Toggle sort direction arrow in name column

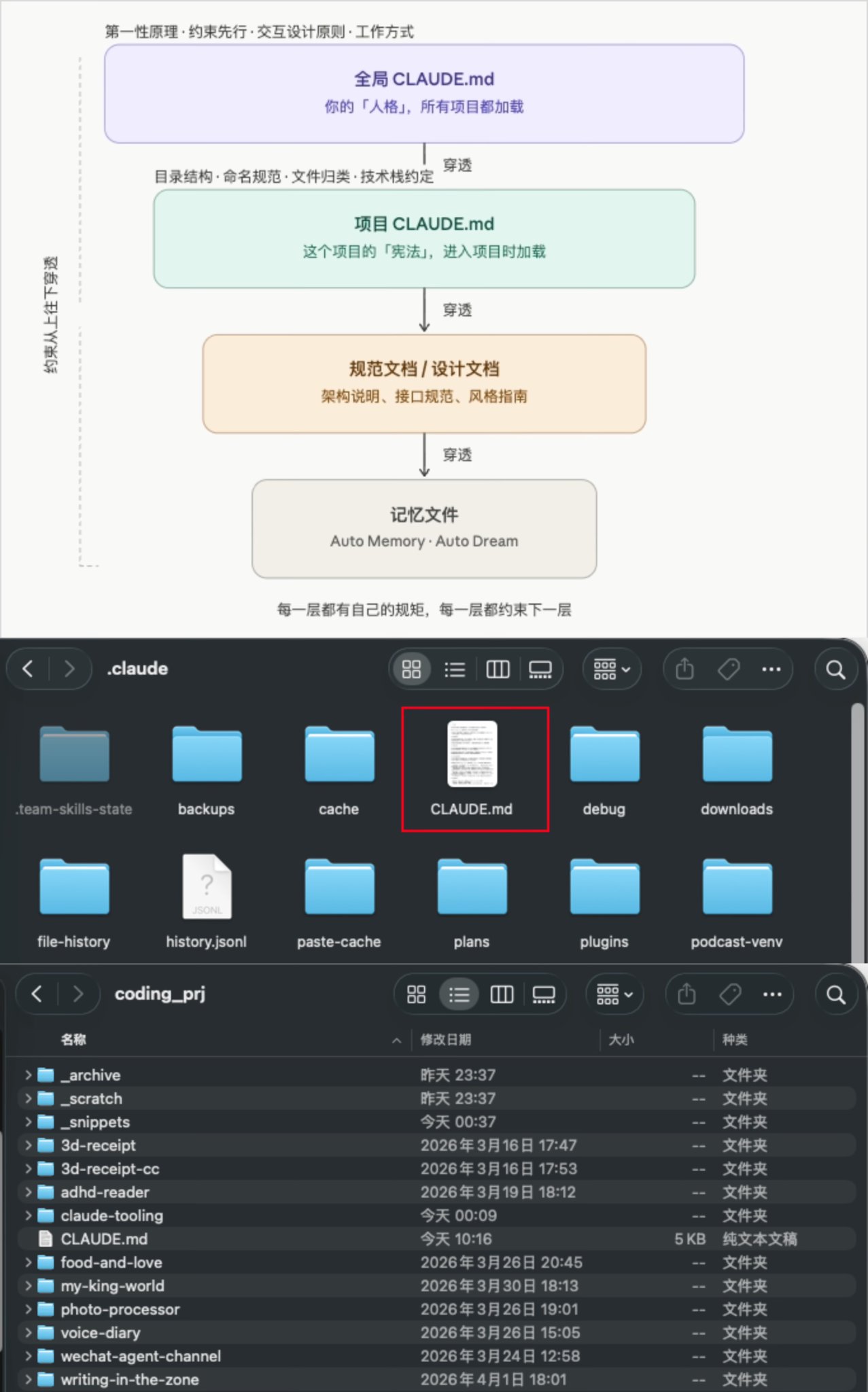coord(397,1041)
